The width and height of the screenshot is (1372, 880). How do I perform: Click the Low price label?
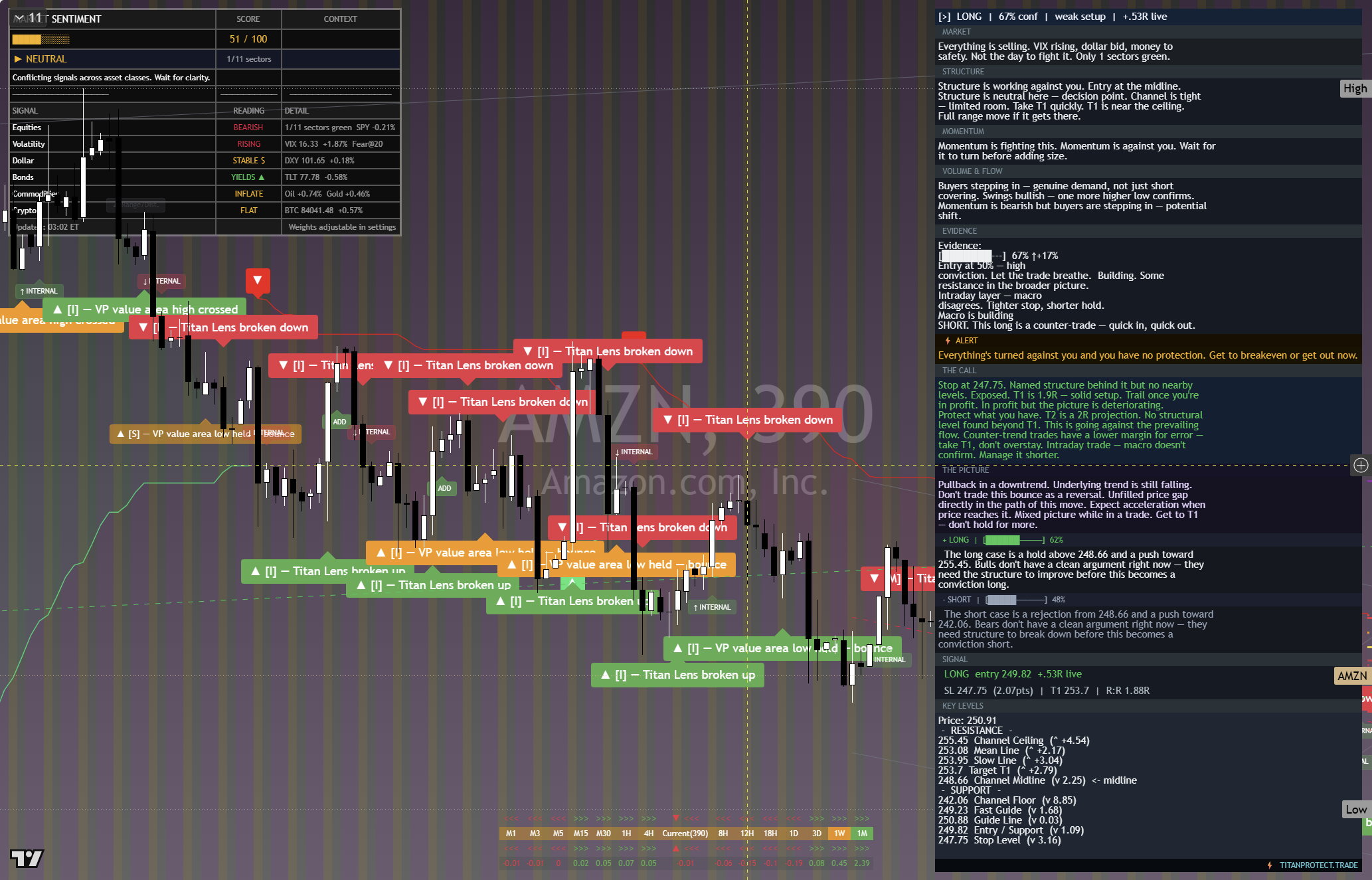pos(1355,809)
